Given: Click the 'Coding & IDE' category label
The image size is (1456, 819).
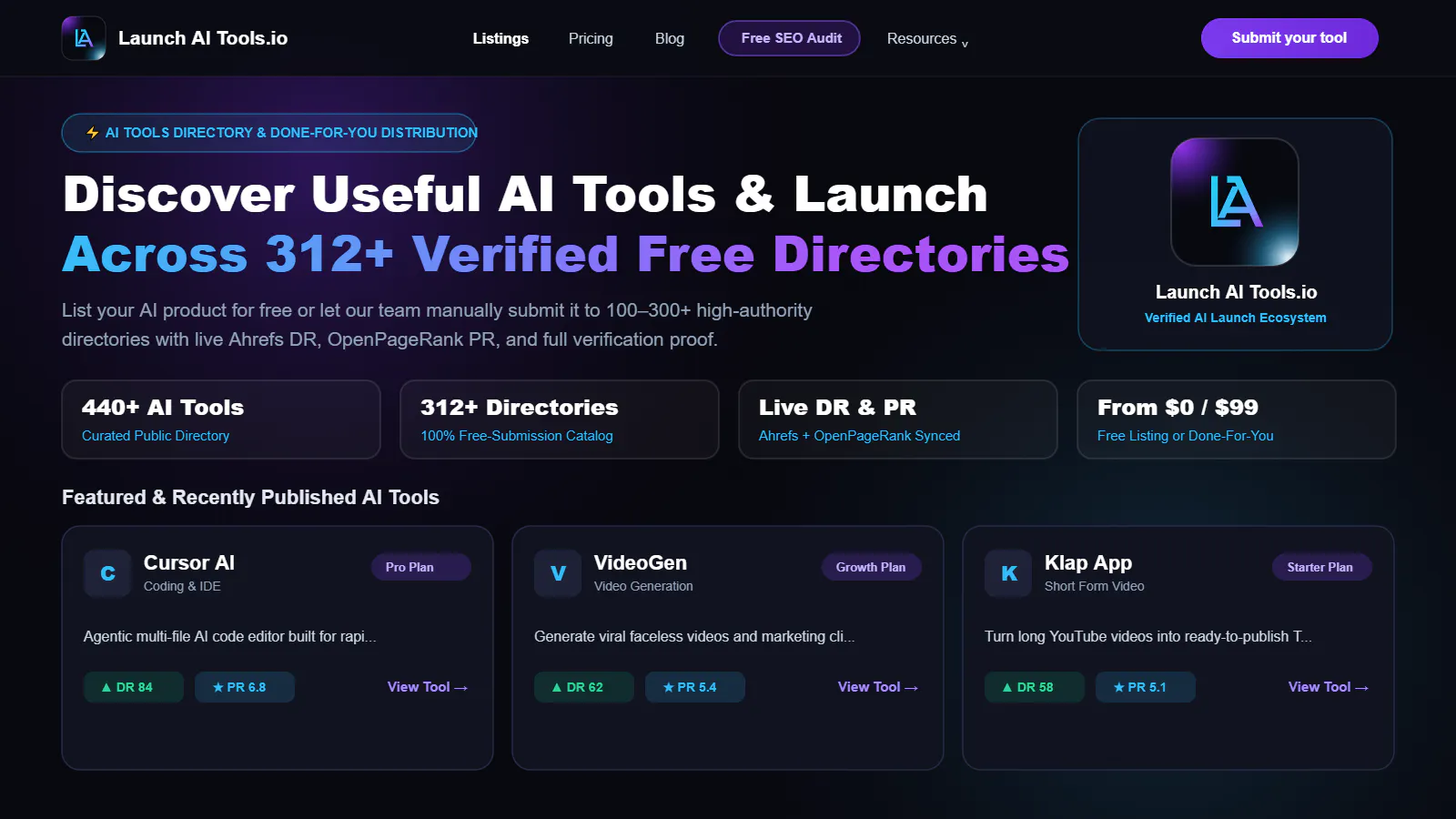Looking at the screenshot, I should [182, 586].
